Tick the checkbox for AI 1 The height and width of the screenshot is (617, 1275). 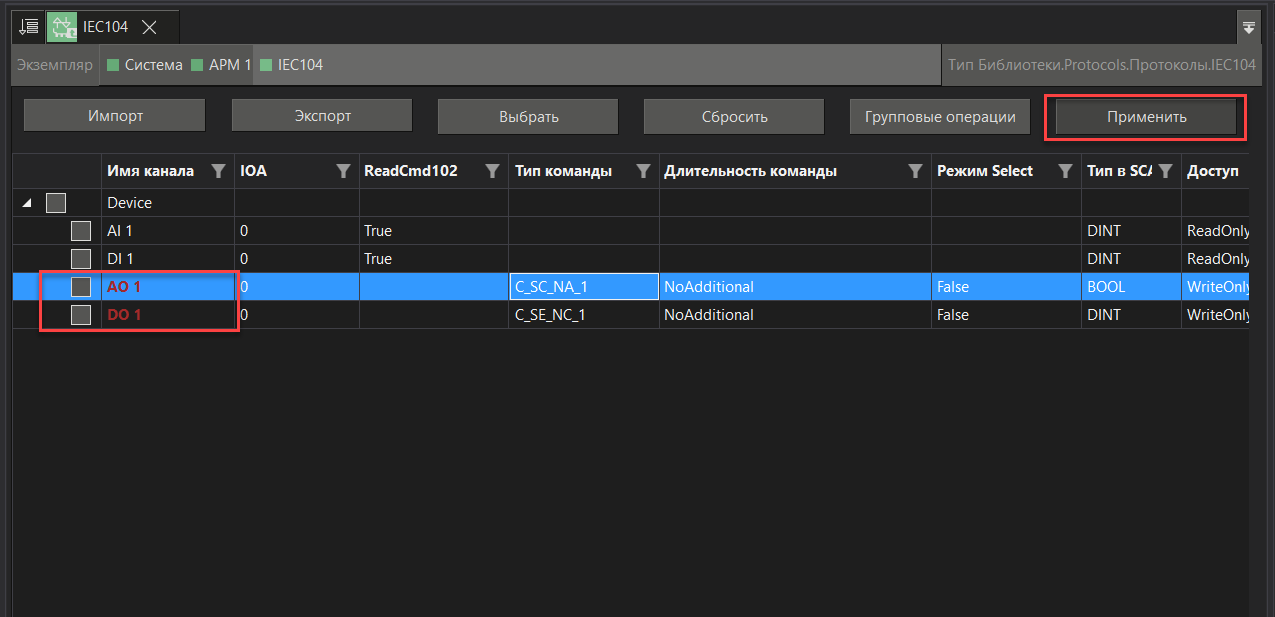(x=81, y=231)
